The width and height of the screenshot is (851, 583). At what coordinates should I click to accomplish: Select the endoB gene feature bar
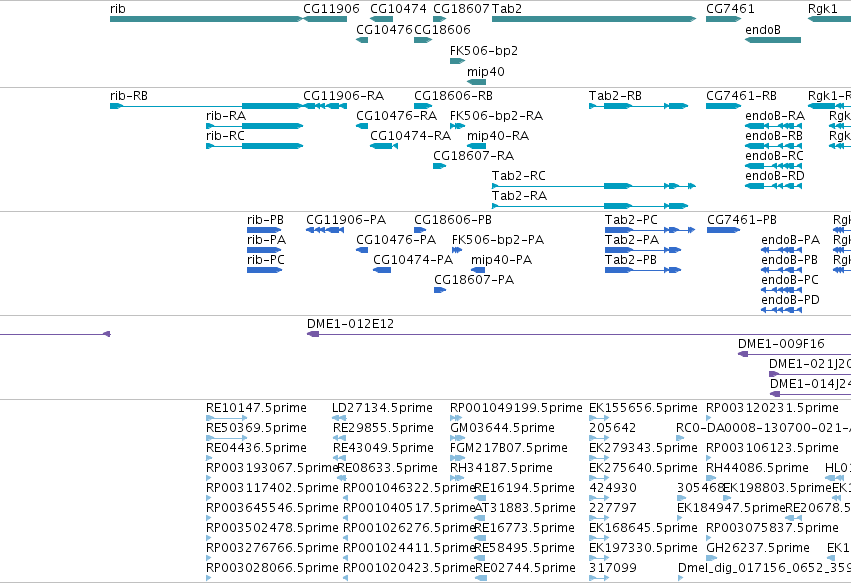pyautogui.click(x=773, y=40)
